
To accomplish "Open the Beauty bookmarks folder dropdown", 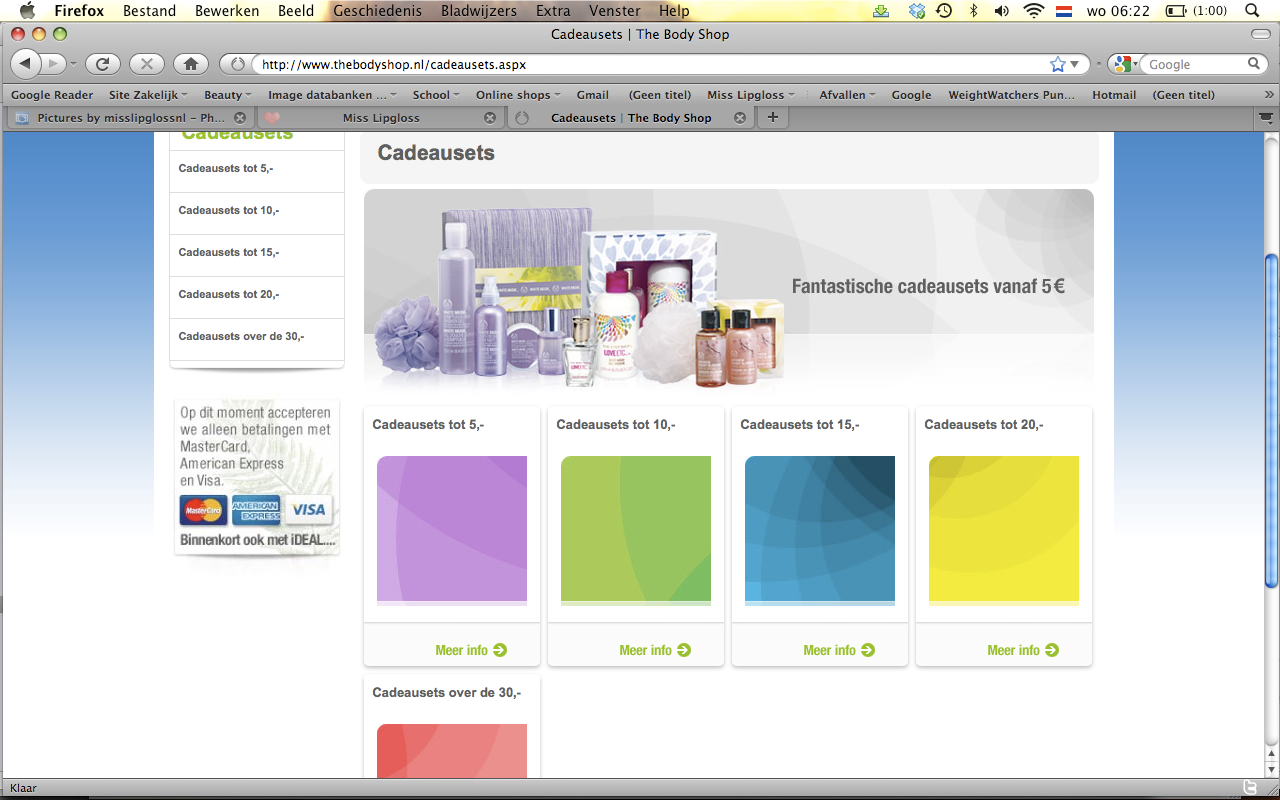I will pyautogui.click(x=228, y=95).
